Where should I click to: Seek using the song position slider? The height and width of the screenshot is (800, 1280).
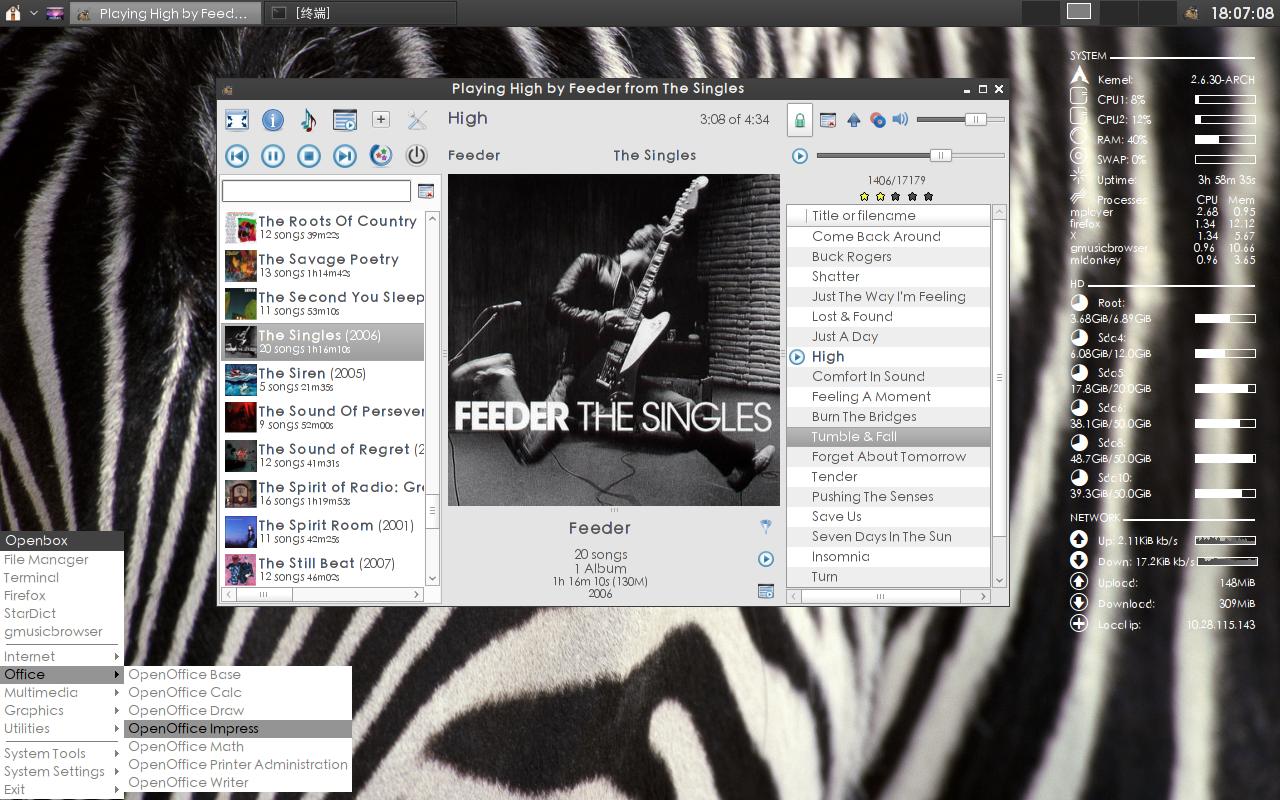(910, 156)
